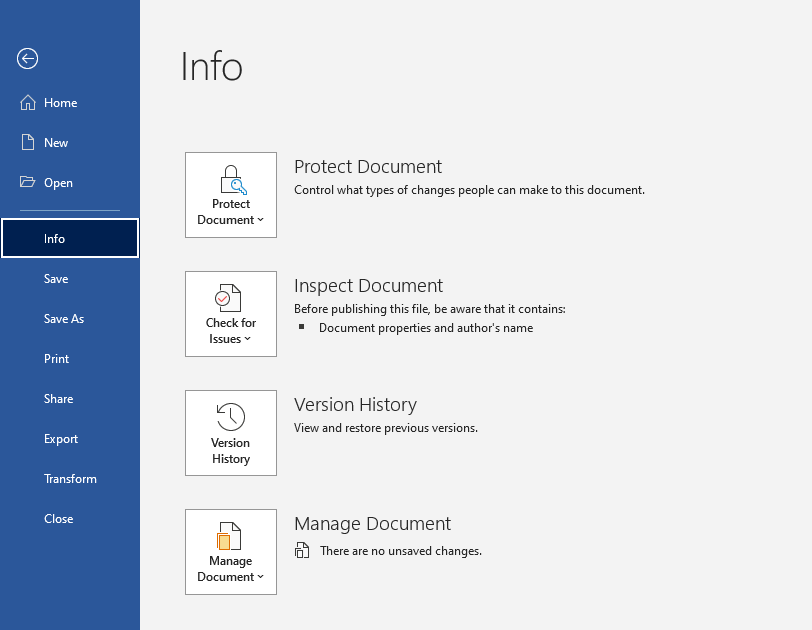812x630 pixels.
Task: Open the Share options
Action: pyautogui.click(x=58, y=398)
